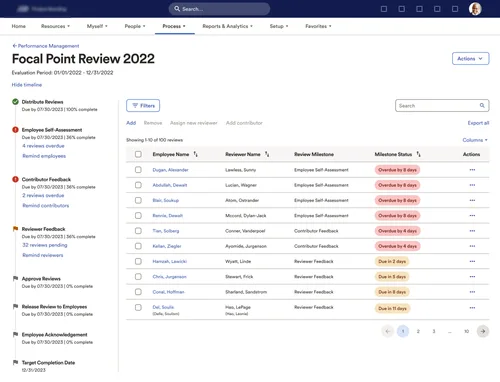Viewport: 500px width, 382px height.
Task: Open 4 reviews overdue link
Action: 43,146
